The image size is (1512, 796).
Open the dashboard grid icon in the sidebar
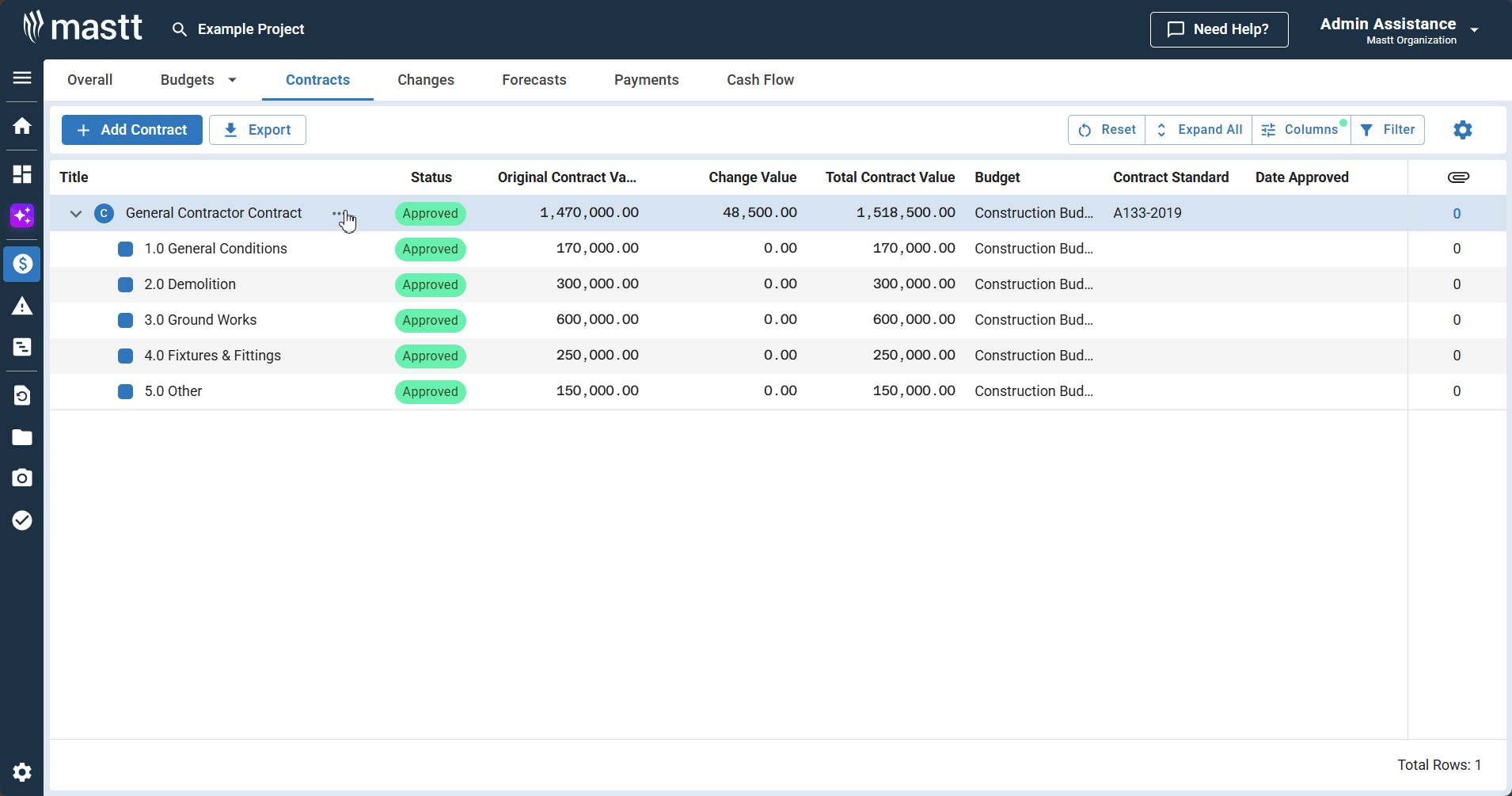22,174
